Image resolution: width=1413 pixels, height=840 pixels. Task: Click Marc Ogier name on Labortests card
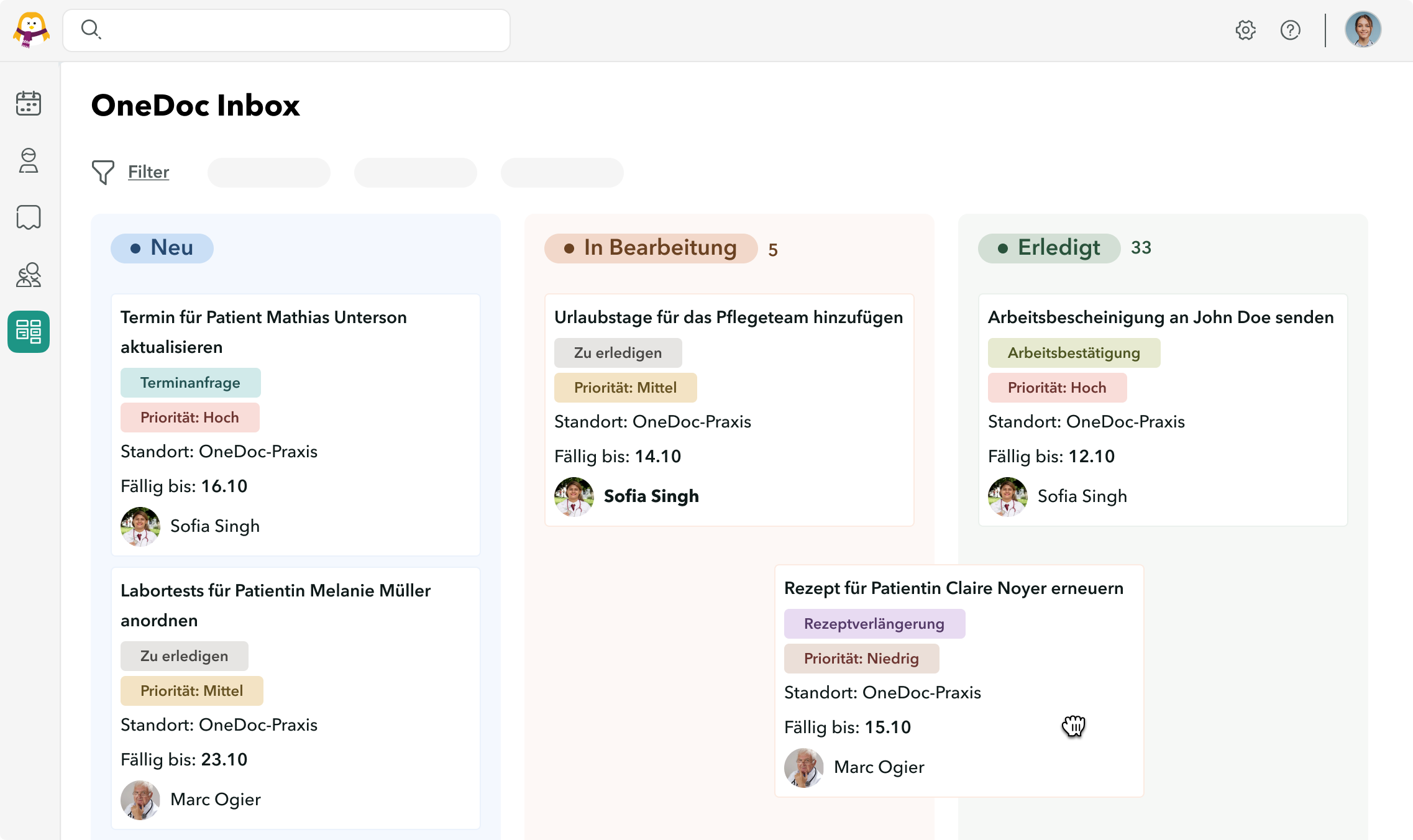(x=216, y=800)
